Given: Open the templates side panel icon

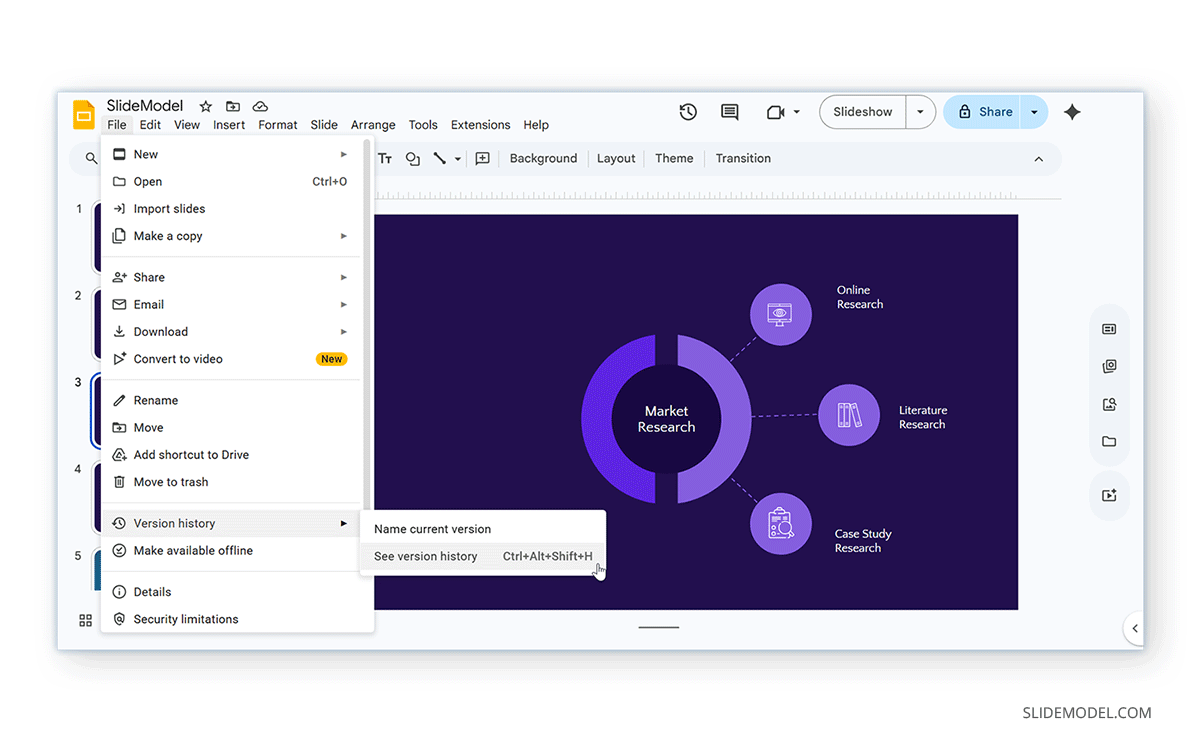Looking at the screenshot, I should click(x=1109, y=367).
